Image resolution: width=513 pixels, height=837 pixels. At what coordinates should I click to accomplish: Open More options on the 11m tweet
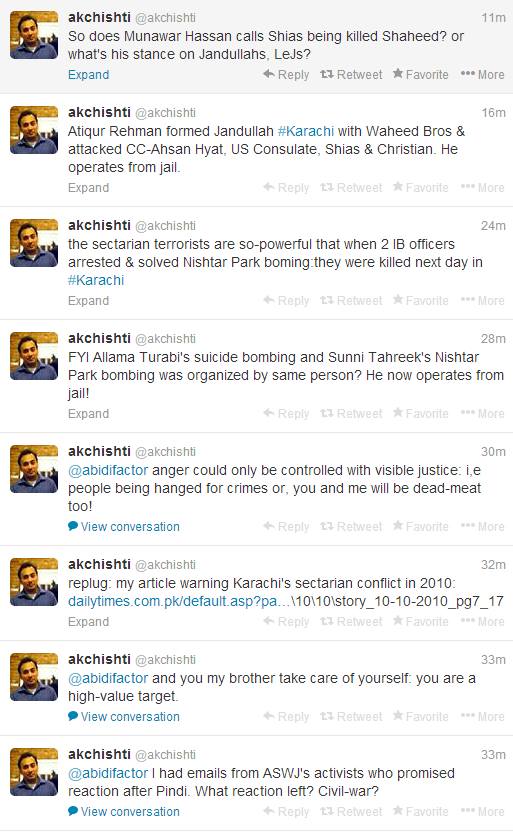pos(483,75)
